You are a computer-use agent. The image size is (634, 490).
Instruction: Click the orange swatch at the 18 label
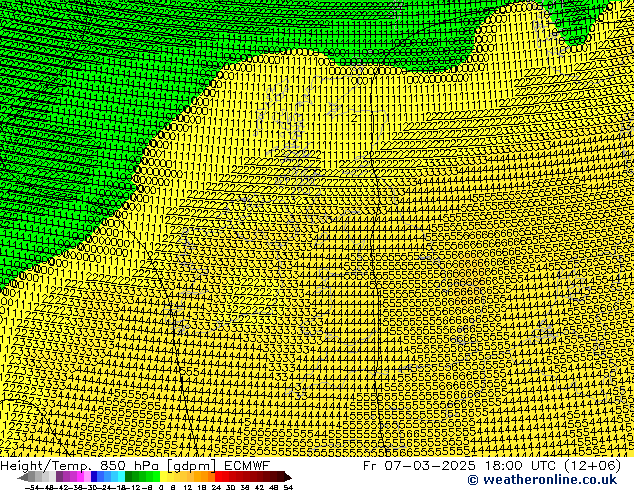(205, 476)
